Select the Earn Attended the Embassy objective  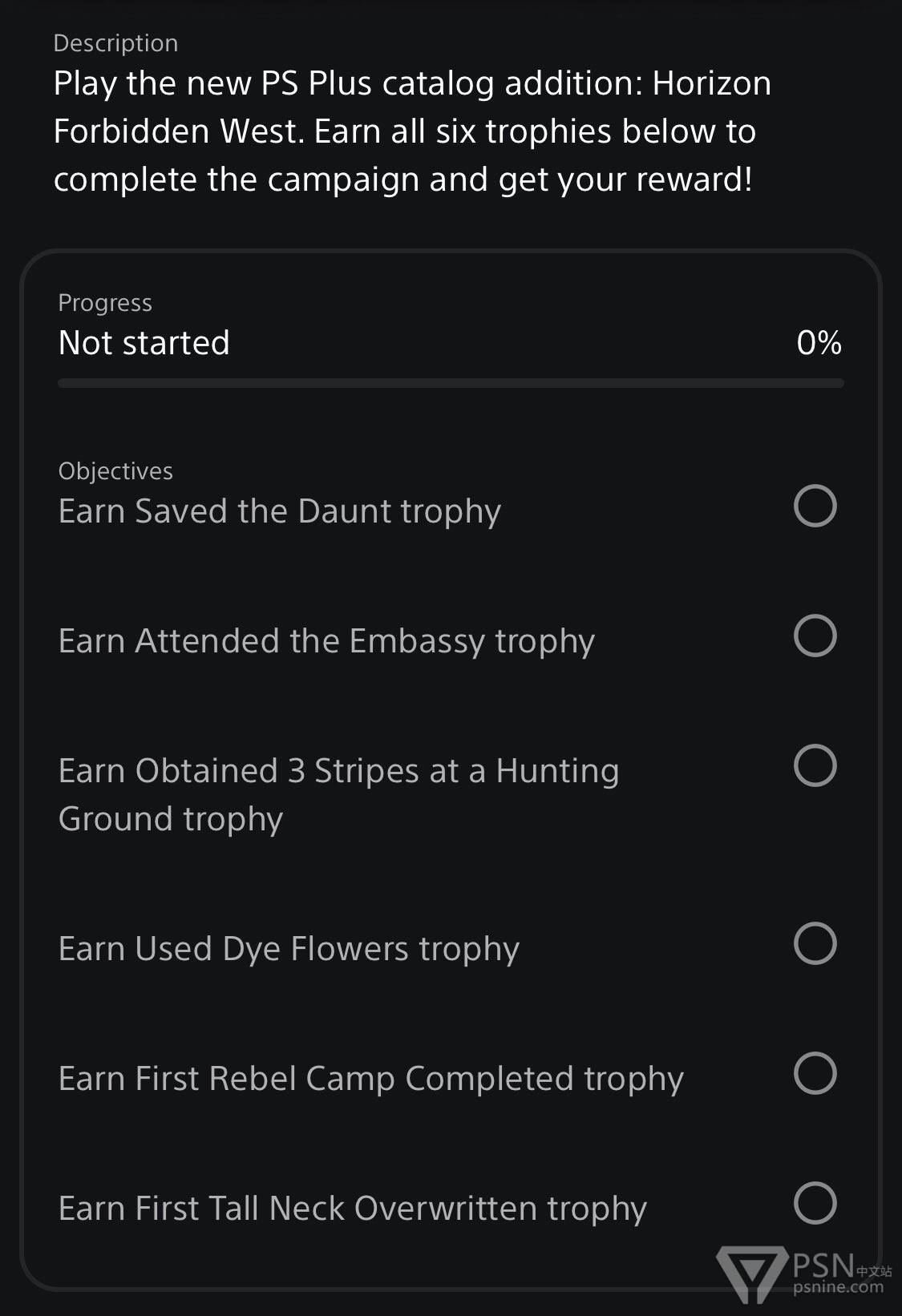[x=326, y=641]
